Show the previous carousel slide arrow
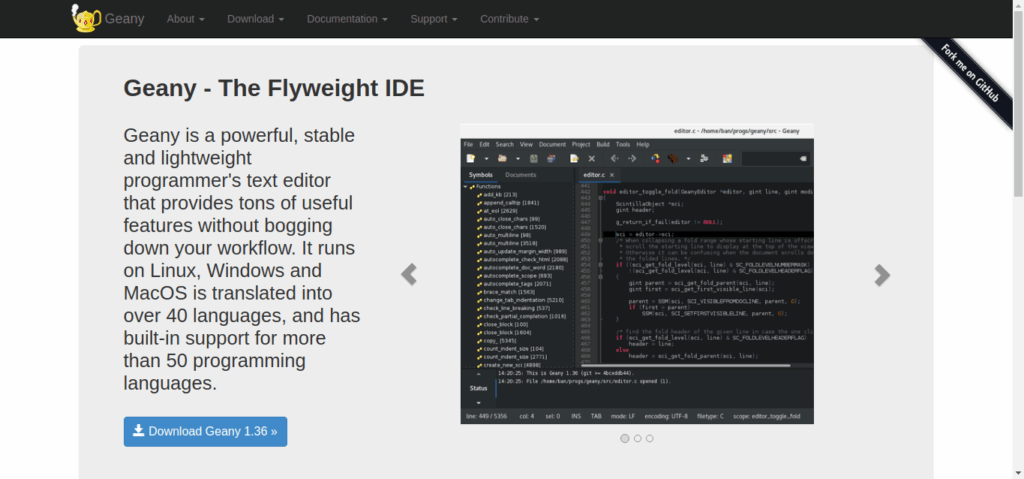The height and width of the screenshot is (479, 1024). (x=409, y=274)
